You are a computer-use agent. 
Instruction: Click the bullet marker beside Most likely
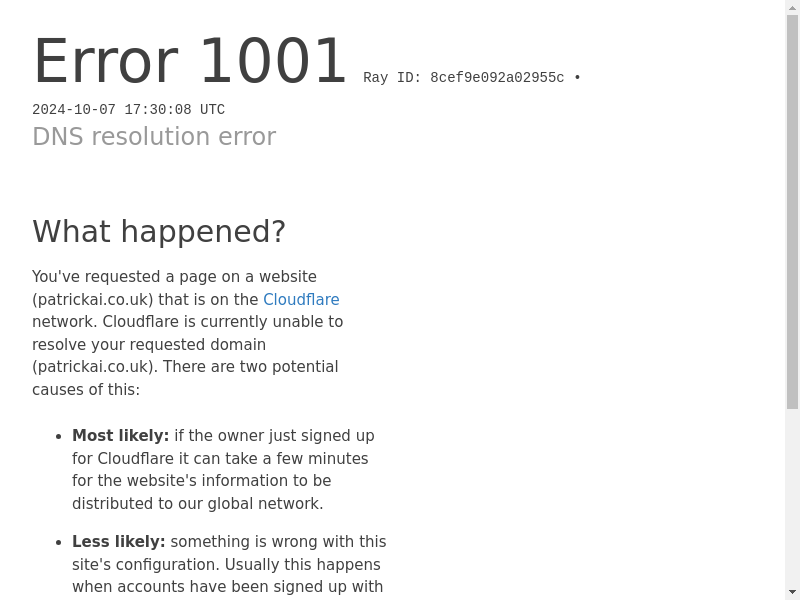coord(59,437)
